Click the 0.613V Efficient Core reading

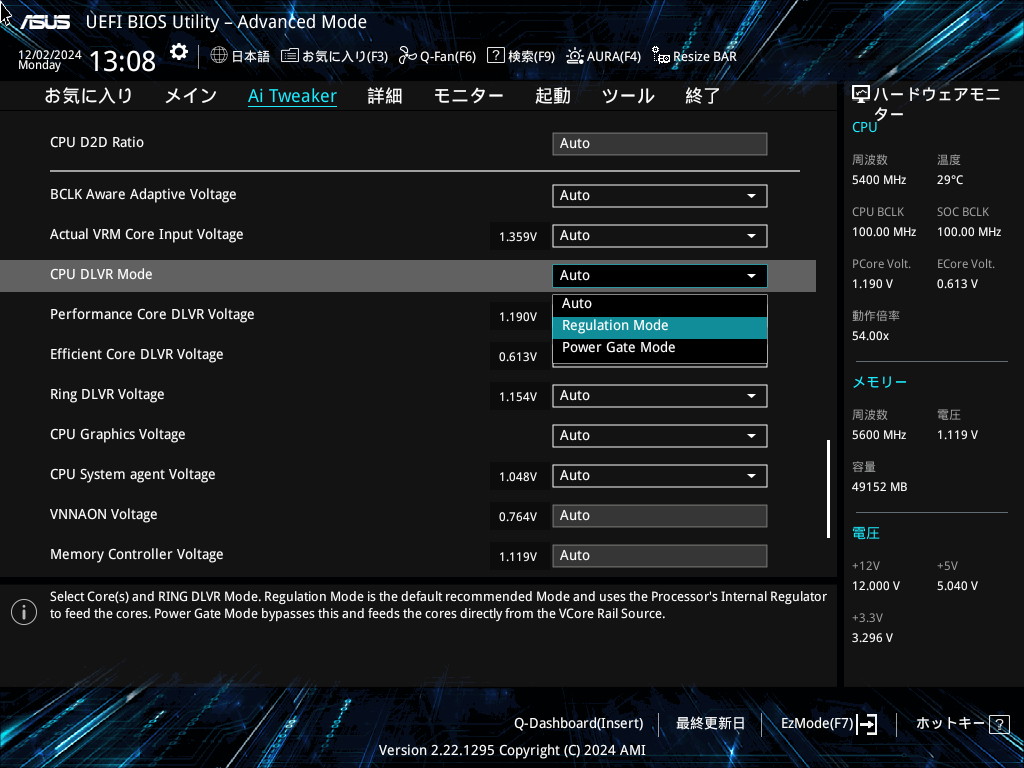click(x=518, y=357)
